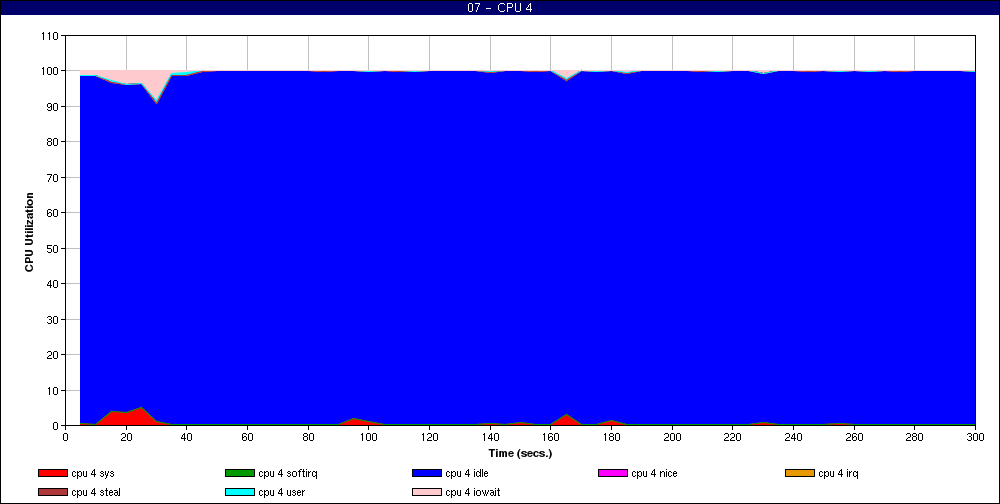The height and width of the screenshot is (504, 1000).
Task: Click the red cpu 4 sys legend swatch
Action: tap(52, 473)
